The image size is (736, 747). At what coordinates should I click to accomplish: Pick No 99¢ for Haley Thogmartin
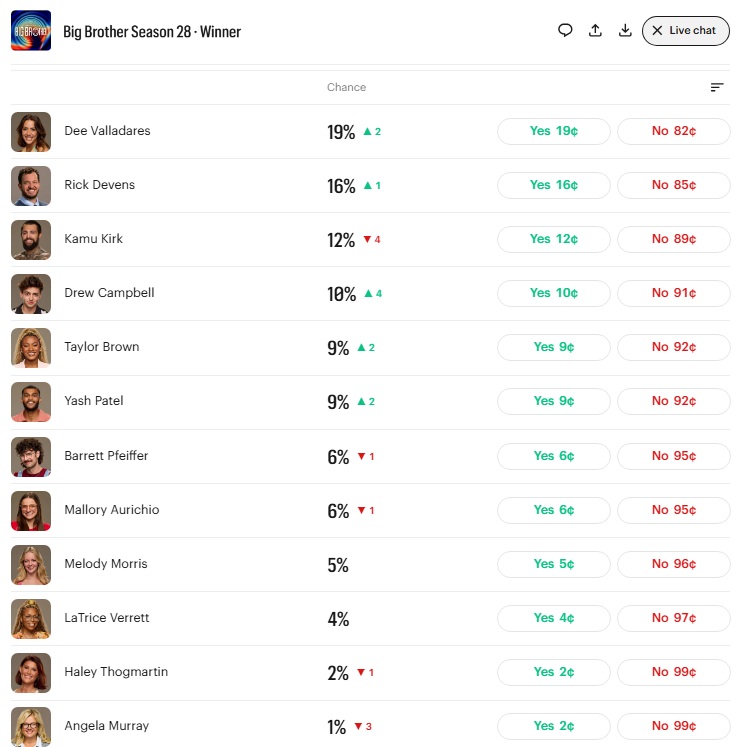[674, 672]
